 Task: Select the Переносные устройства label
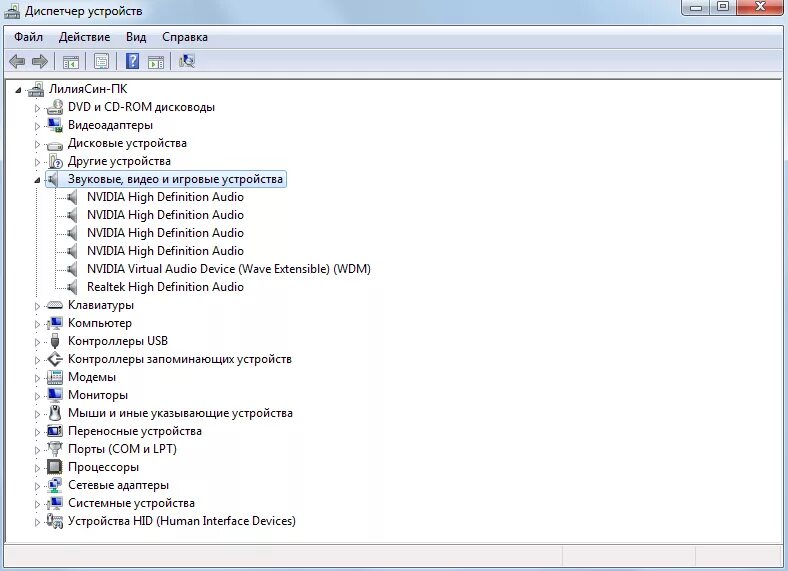click(x=135, y=431)
